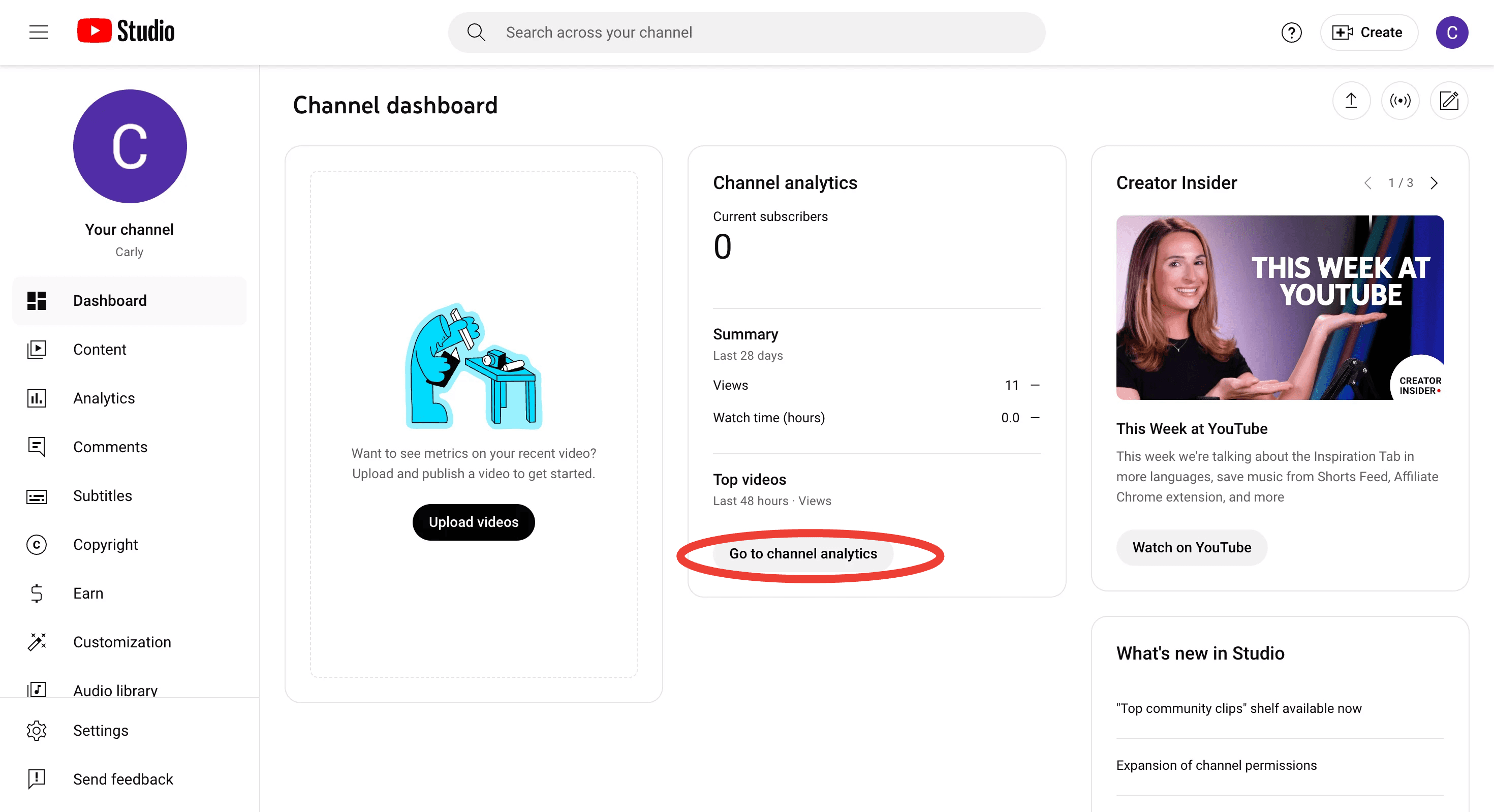This screenshot has width=1494, height=812.
Task: Click the Analytics bar chart icon
Action: (37, 398)
